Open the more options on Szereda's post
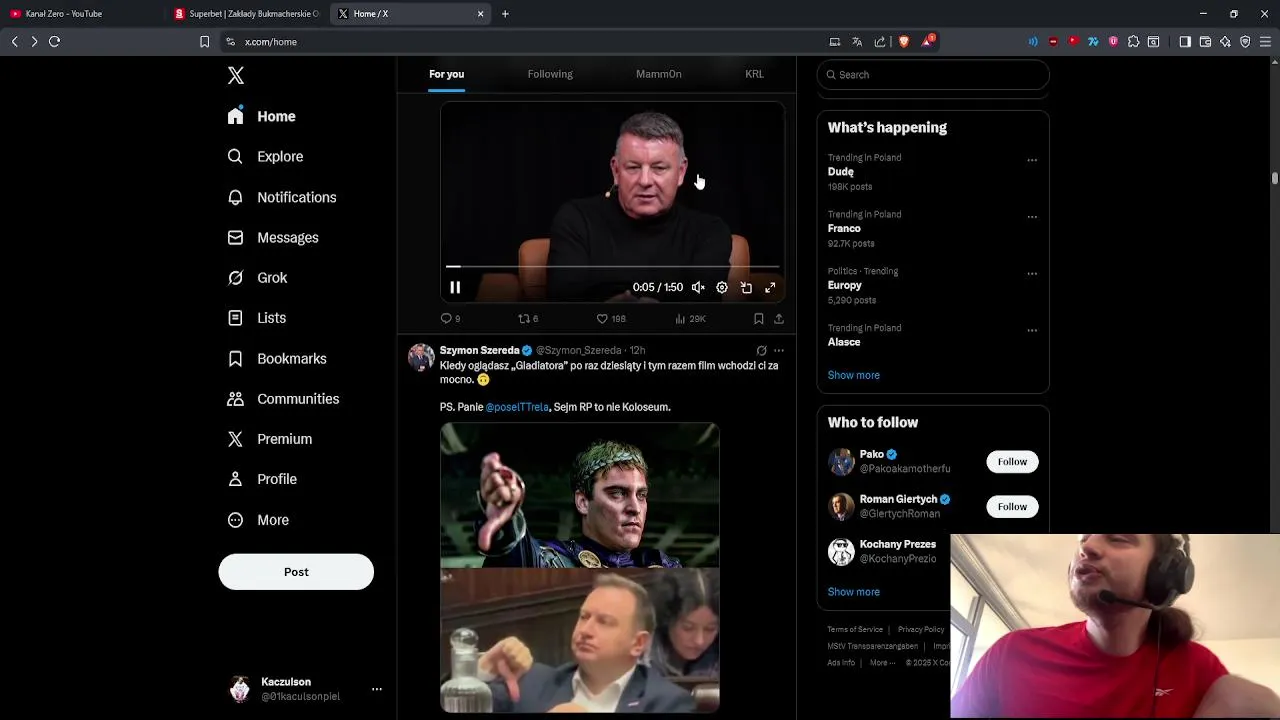The image size is (1280, 720). (x=779, y=350)
